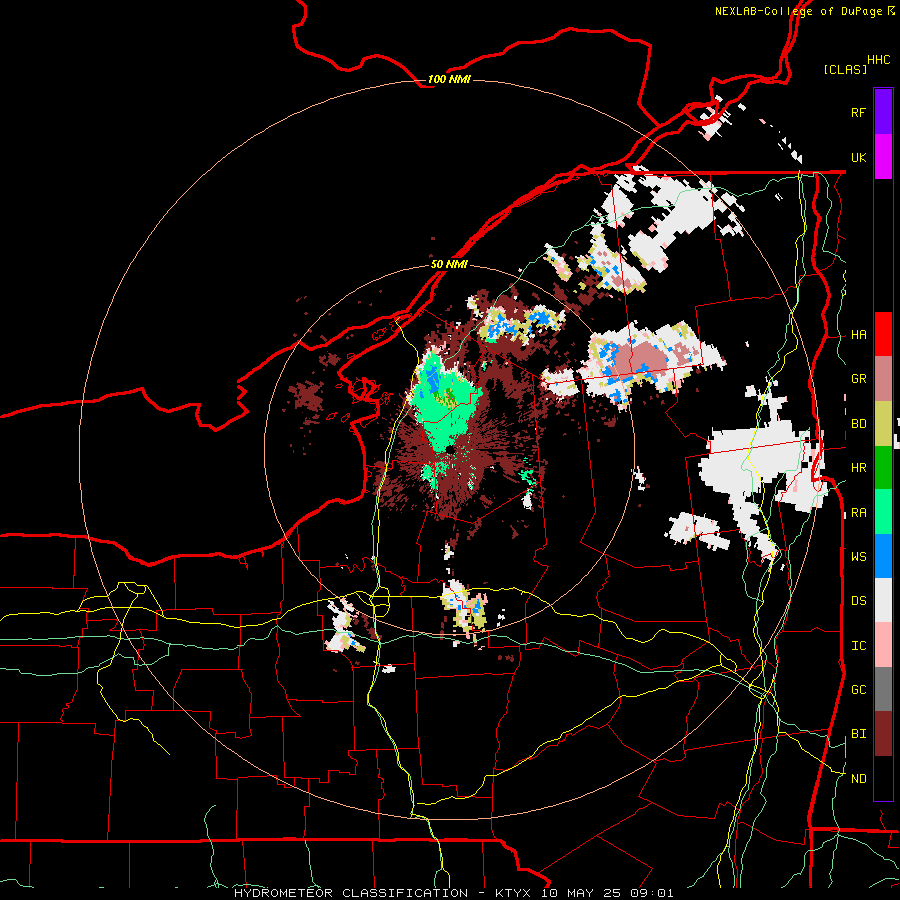
Task: Click the IC light pink legend swatch
Action: point(883,645)
